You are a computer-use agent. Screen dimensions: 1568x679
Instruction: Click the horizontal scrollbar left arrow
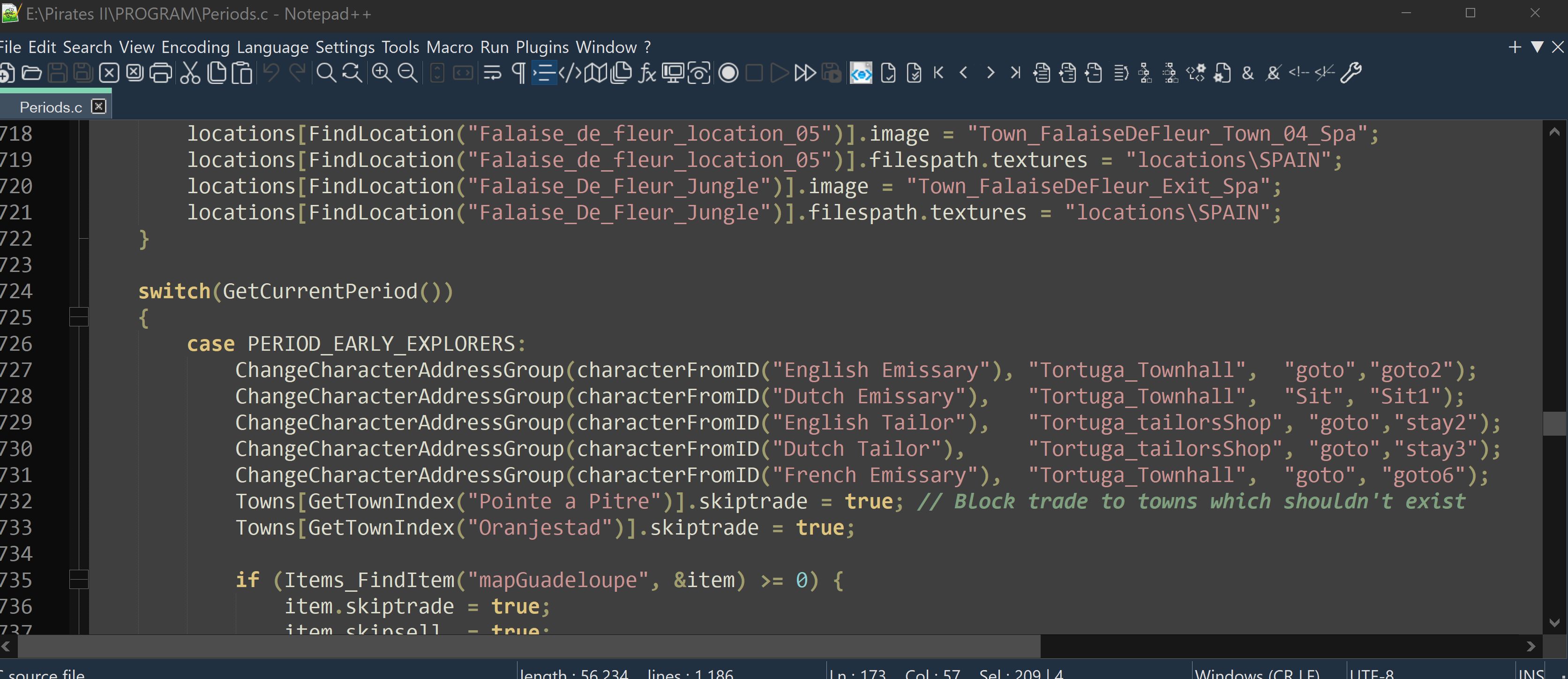coord(6,646)
